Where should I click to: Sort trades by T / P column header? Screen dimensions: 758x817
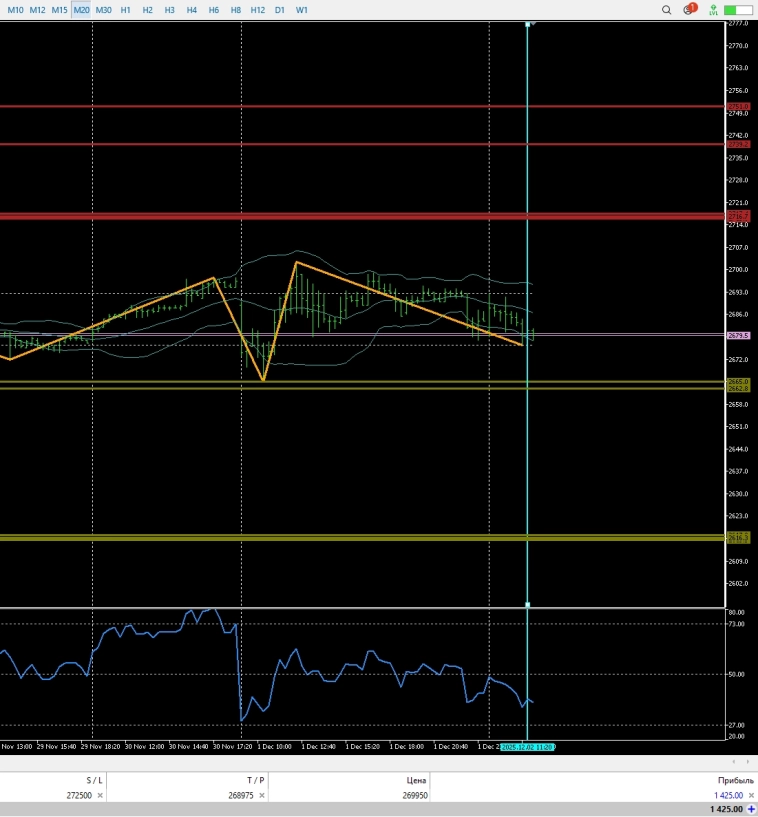(255, 781)
